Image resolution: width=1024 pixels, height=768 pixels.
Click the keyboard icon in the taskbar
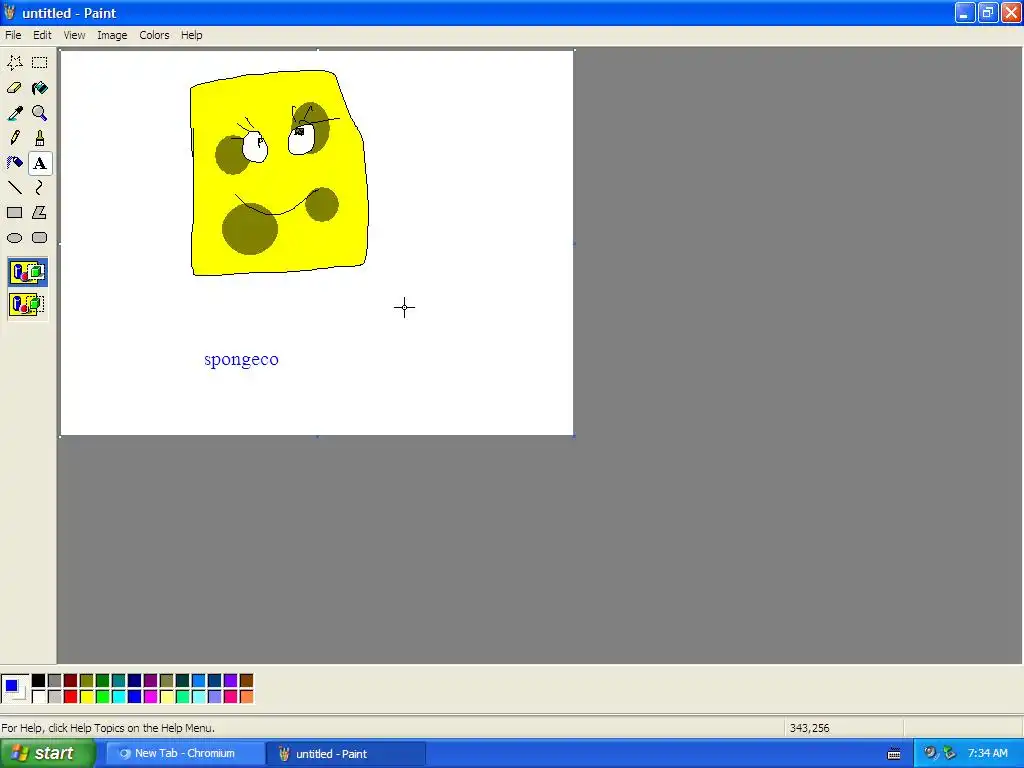tap(894, 754)
